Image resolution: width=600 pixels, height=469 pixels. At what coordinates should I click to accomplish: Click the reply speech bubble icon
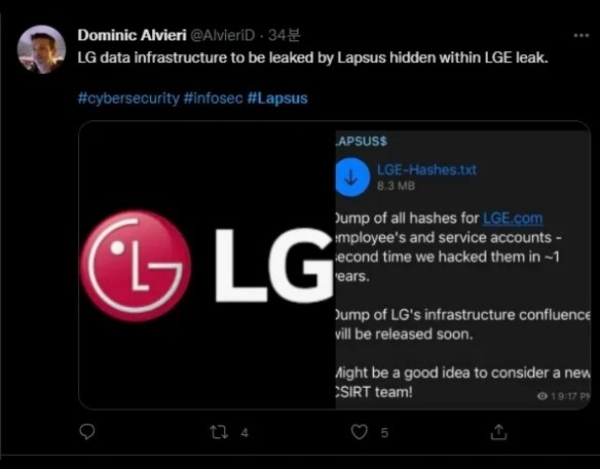tap(87, 432)
